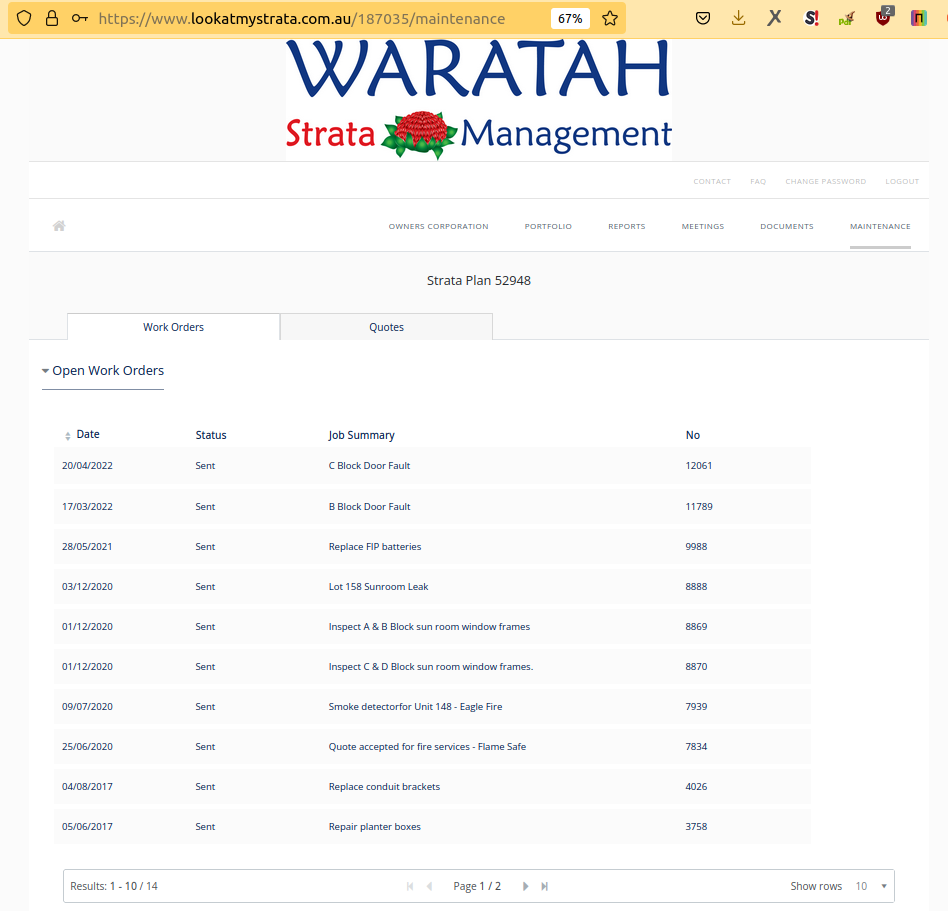This screenshot has height=911, width=948.
Task: Go to previous page arrow
Action: pos(429,886)
